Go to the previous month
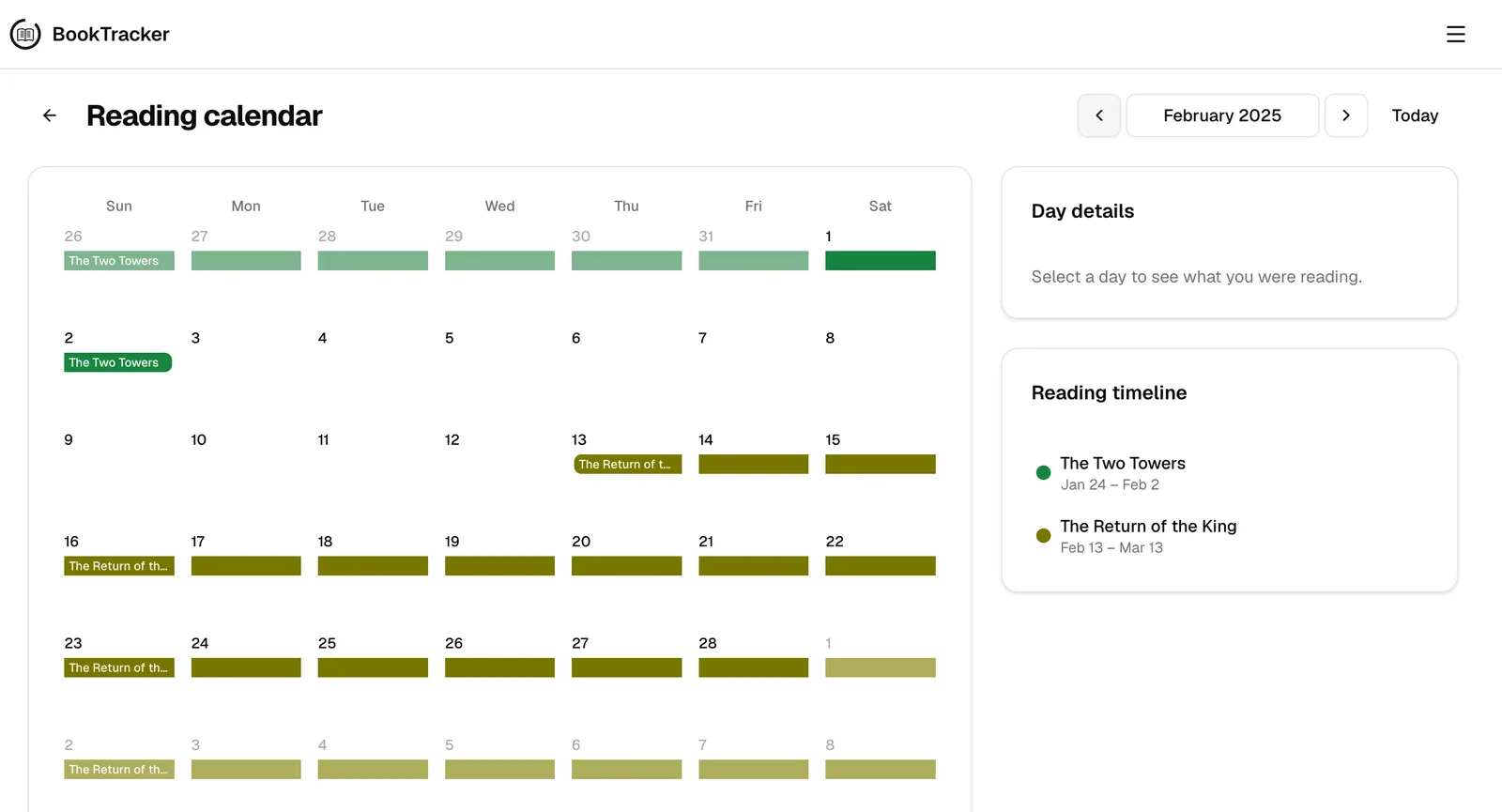The width and height of the screenshot is (1502, 812). [x=1099, y=115]
